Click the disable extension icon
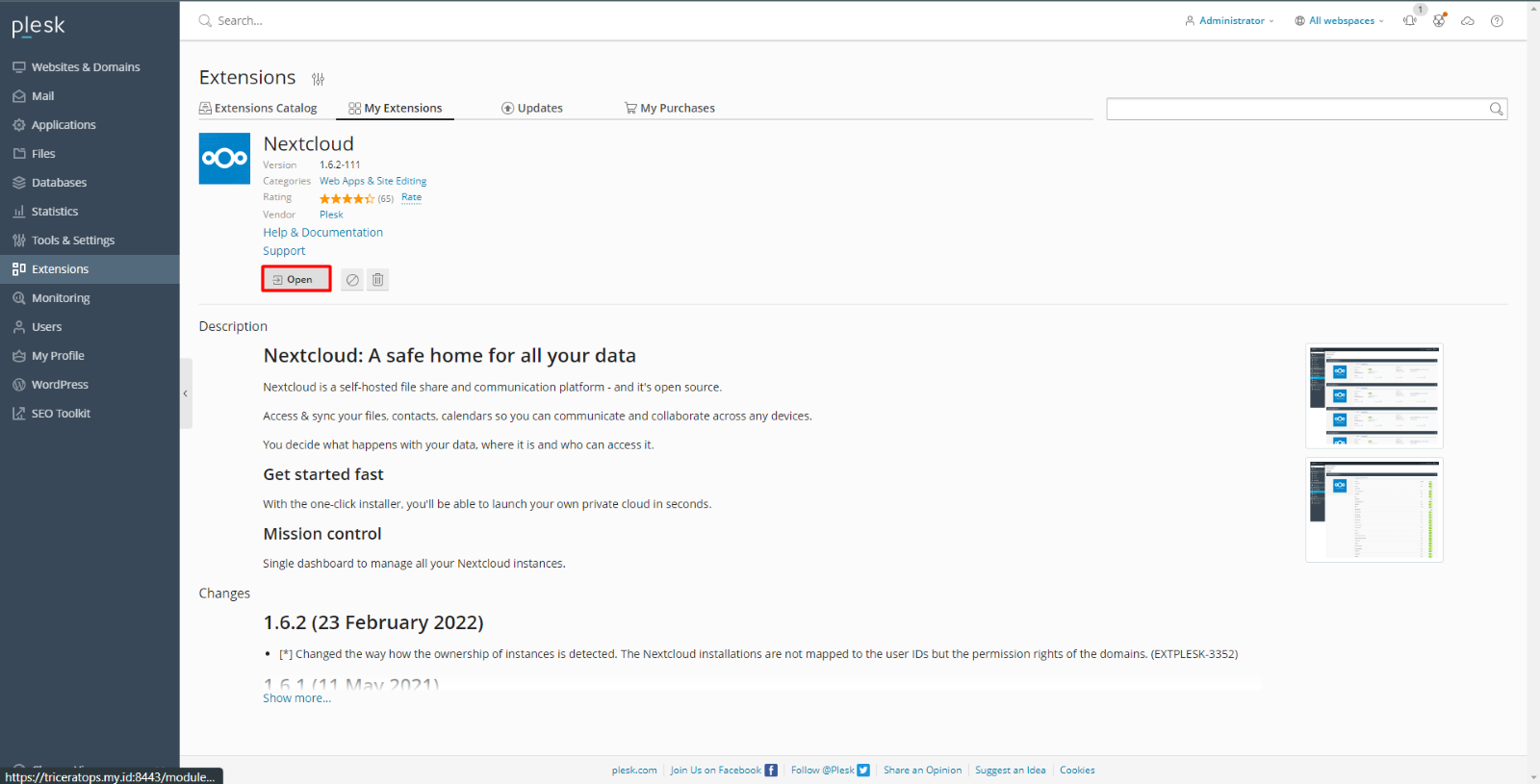The image size is (1540, 784). click(352, 280)
